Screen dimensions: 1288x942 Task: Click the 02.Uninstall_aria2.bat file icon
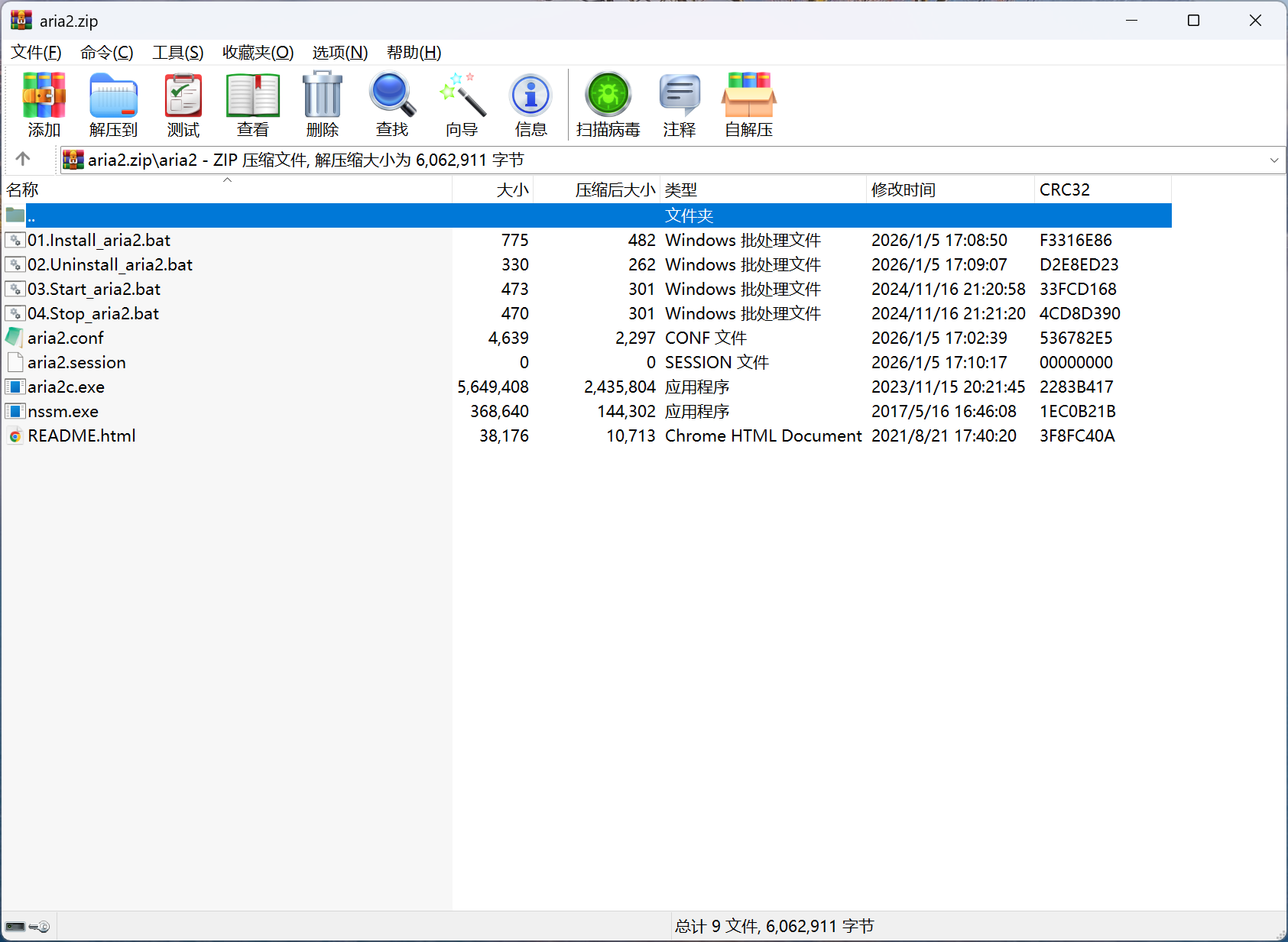point(15,264)
